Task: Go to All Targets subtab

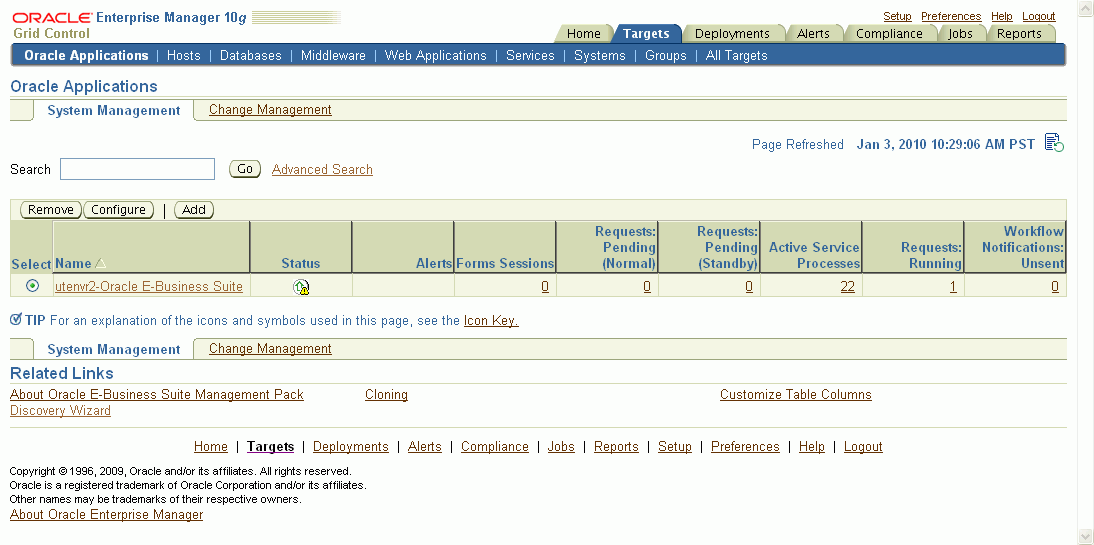Action: tap(736, 55)
